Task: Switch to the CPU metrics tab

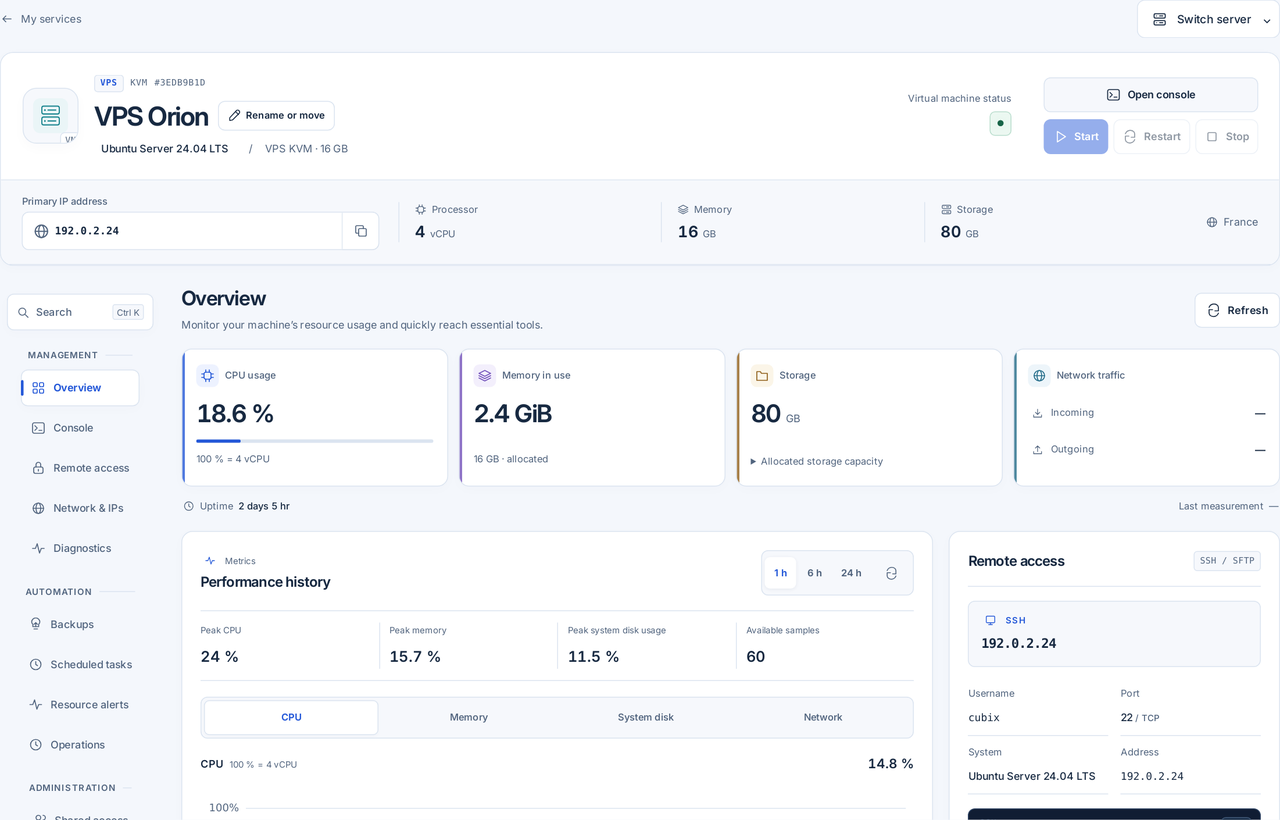Action: click(291, 718)
